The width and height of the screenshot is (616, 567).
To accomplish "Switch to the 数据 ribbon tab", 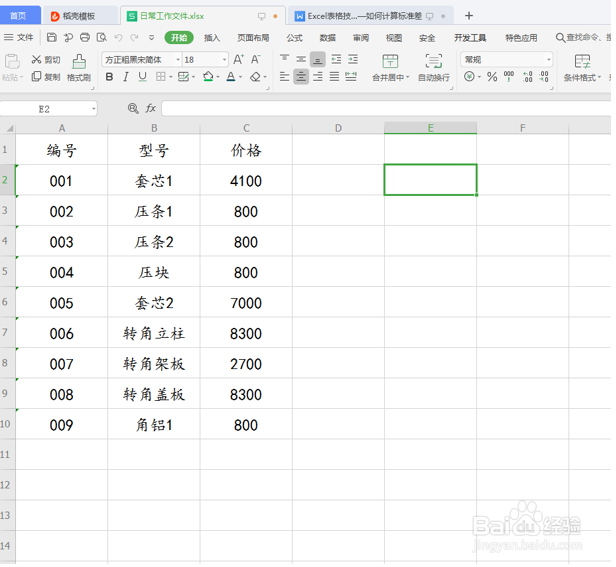I will (x=327, y=38).
